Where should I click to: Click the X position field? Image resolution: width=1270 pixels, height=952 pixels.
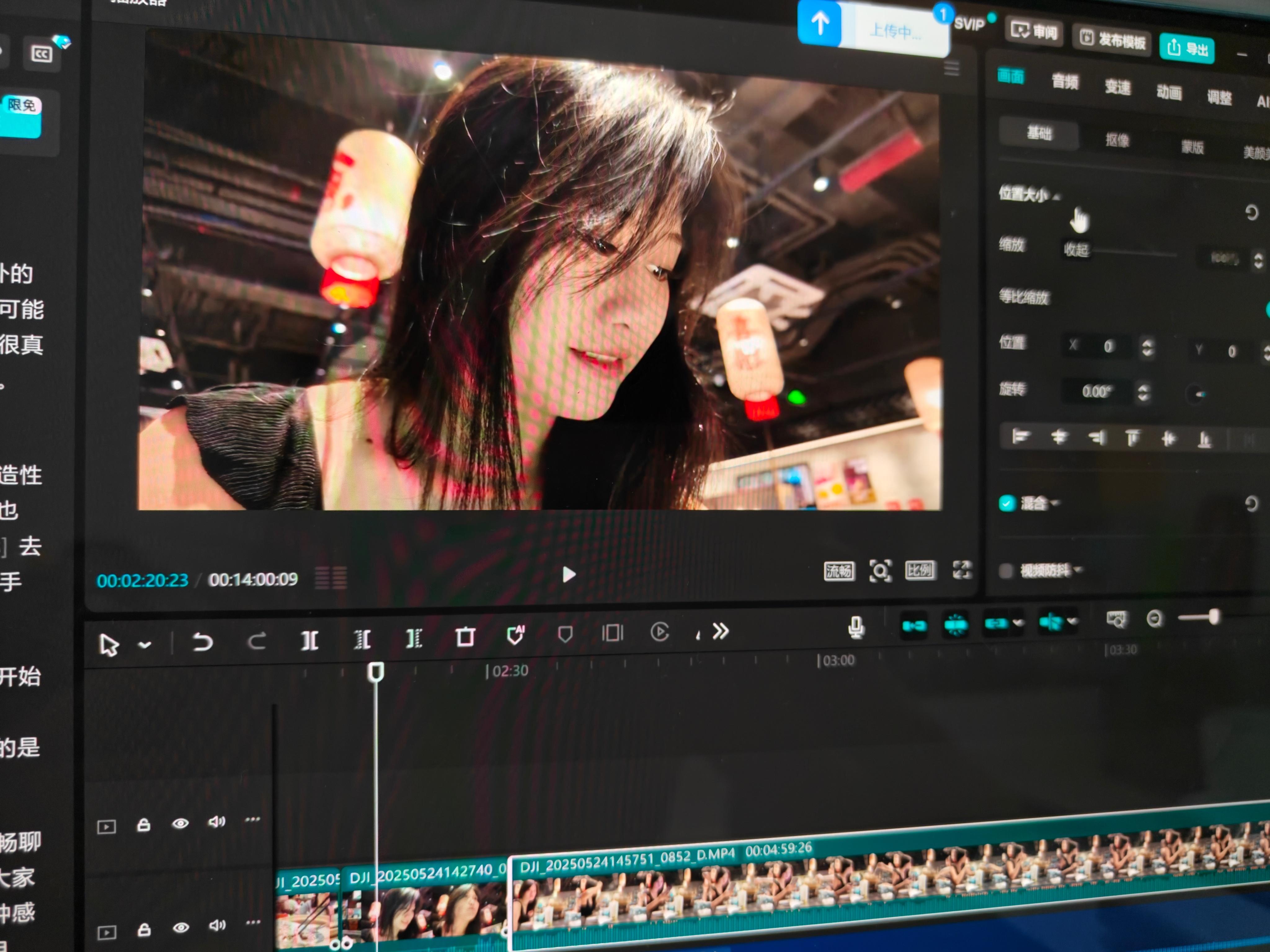1098,346
